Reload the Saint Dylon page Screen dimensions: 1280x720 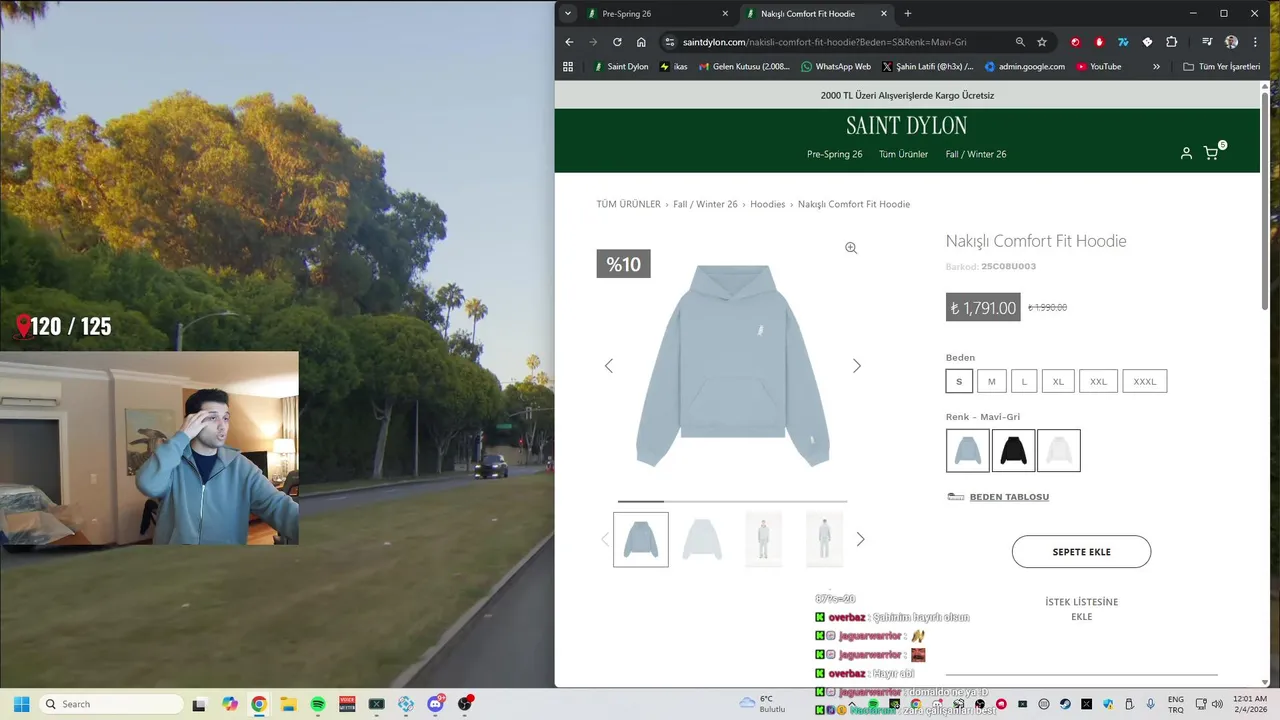coord(617,42)
